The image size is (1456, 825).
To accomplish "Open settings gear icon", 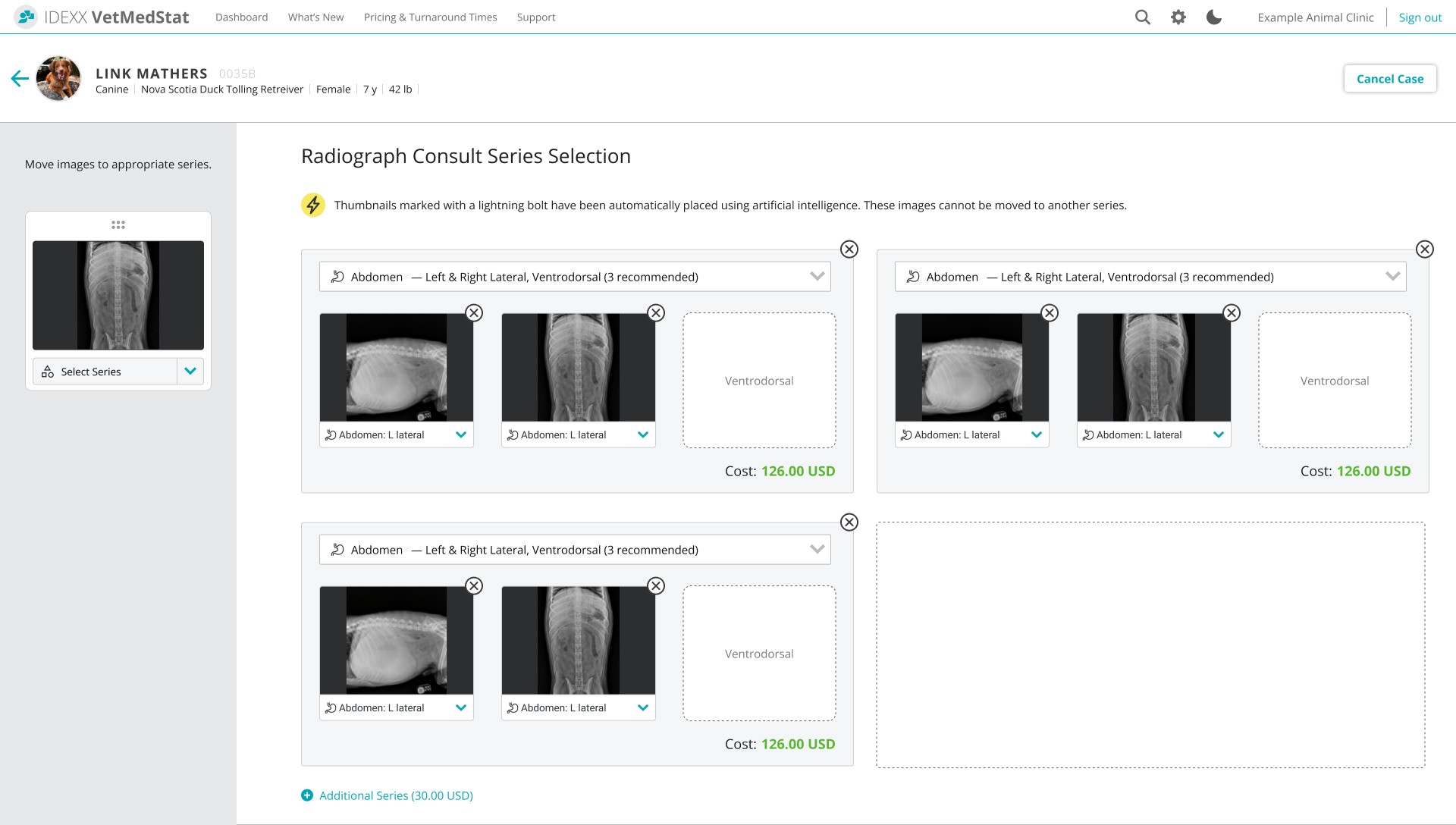I will (1178, 17).
